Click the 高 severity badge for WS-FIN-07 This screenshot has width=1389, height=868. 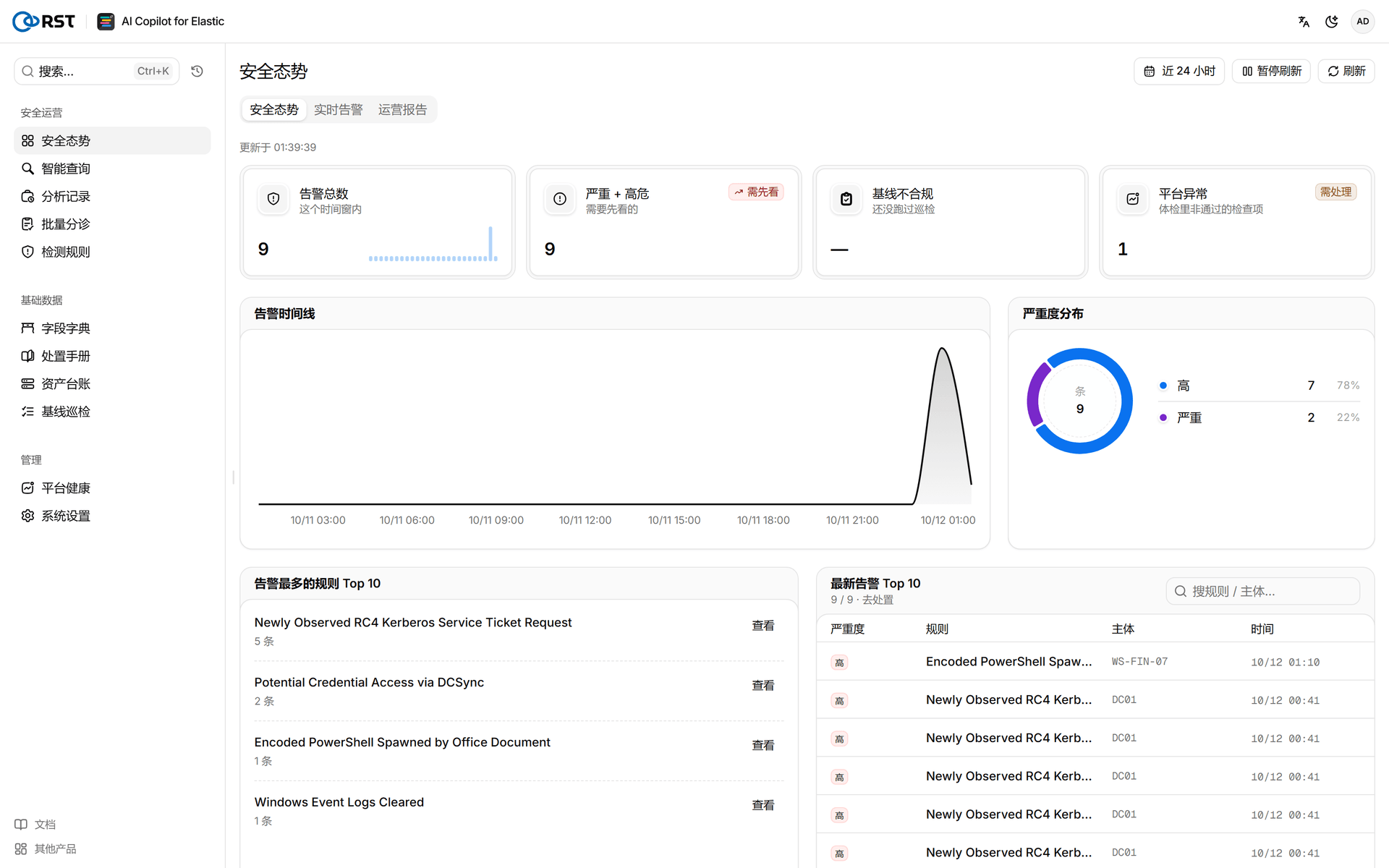[839, 663]
